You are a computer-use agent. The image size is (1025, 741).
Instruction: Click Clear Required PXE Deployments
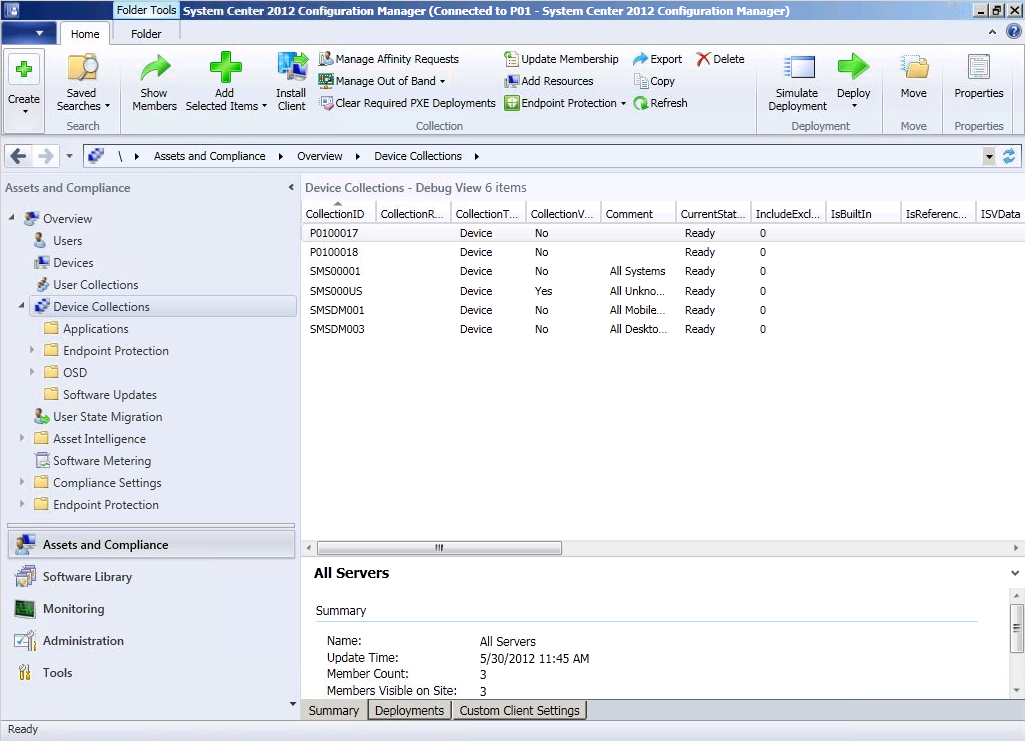407,103
